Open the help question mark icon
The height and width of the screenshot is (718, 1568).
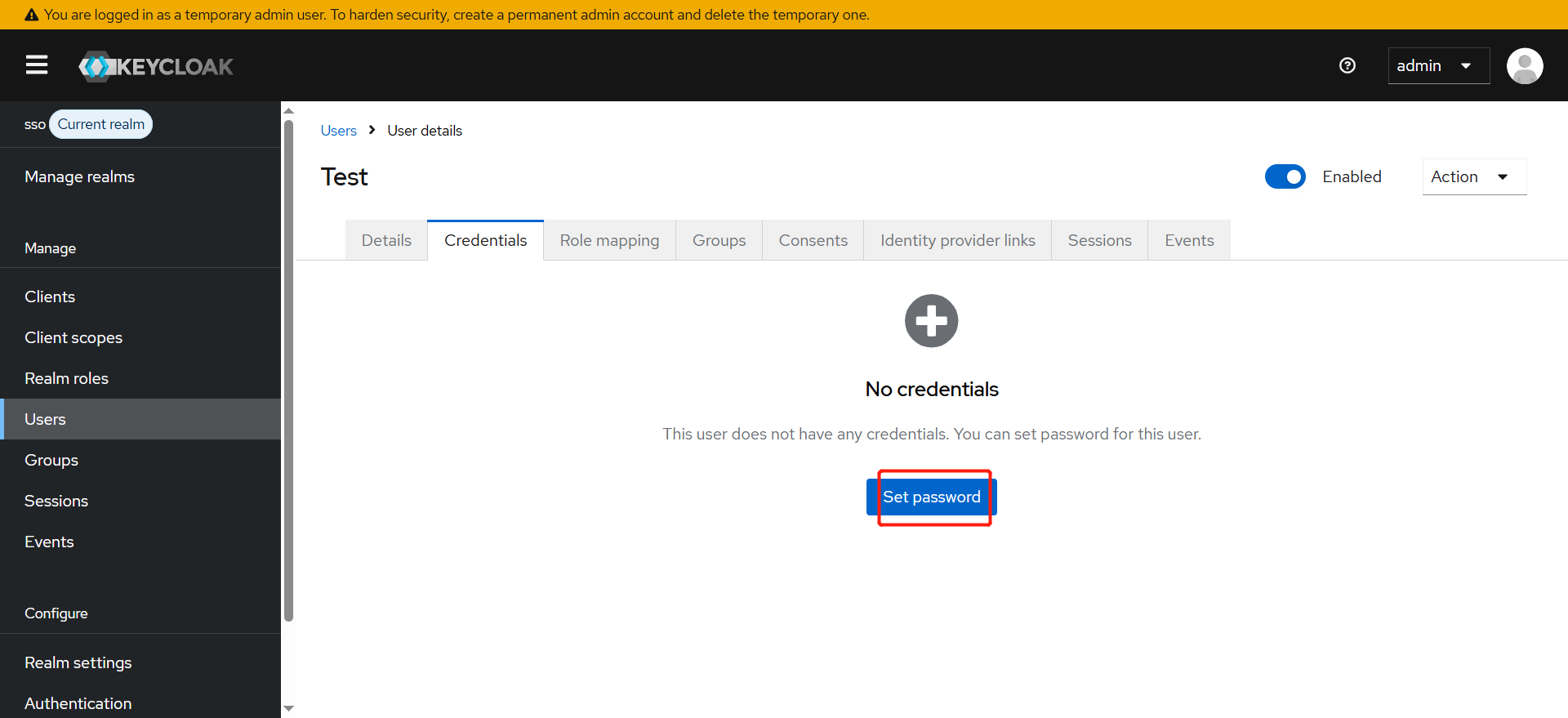click(1347, 65)
